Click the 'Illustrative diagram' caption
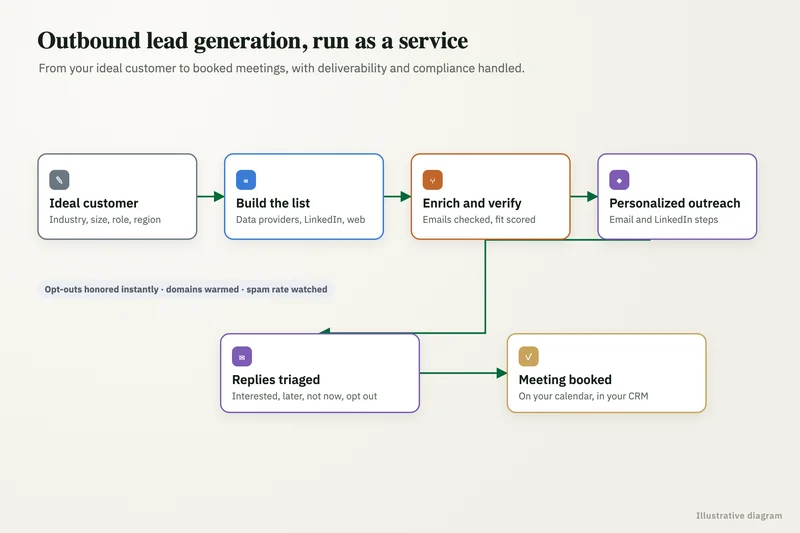Screen dimensions: 800x533 tap(739, 516)
